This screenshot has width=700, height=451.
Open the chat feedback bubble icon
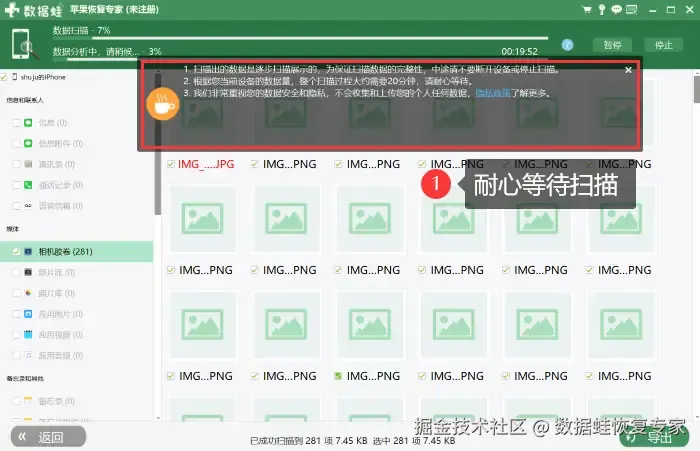pyautogui.click(x=617, y=9)
